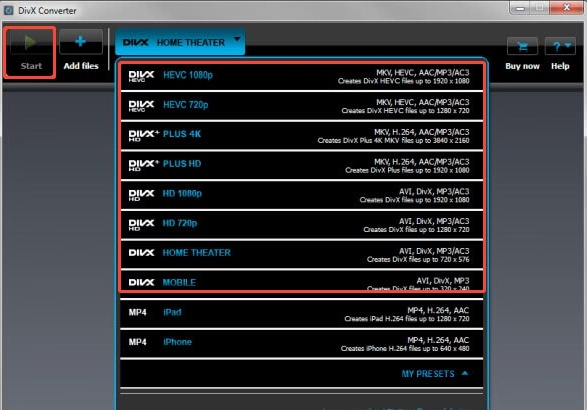Image resolution: width=587 pixels, height=410 pixels.
Task: Click the Help label text
Action: tap(560, 66)
